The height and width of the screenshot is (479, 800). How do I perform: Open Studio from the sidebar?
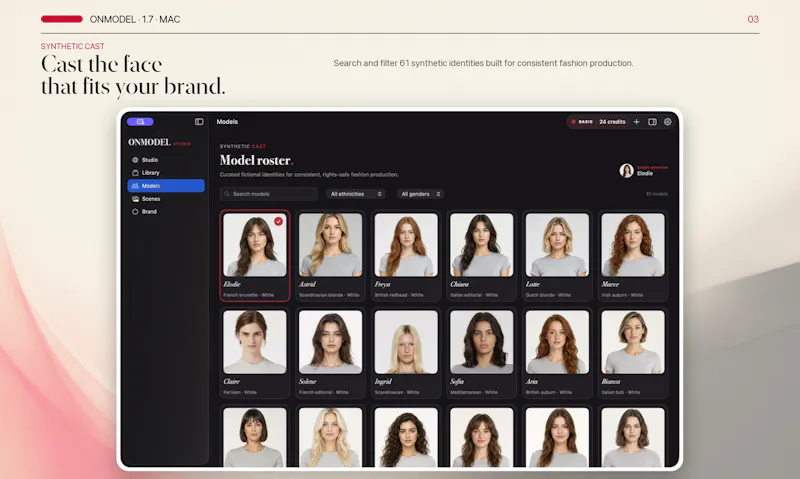[166, 160]
